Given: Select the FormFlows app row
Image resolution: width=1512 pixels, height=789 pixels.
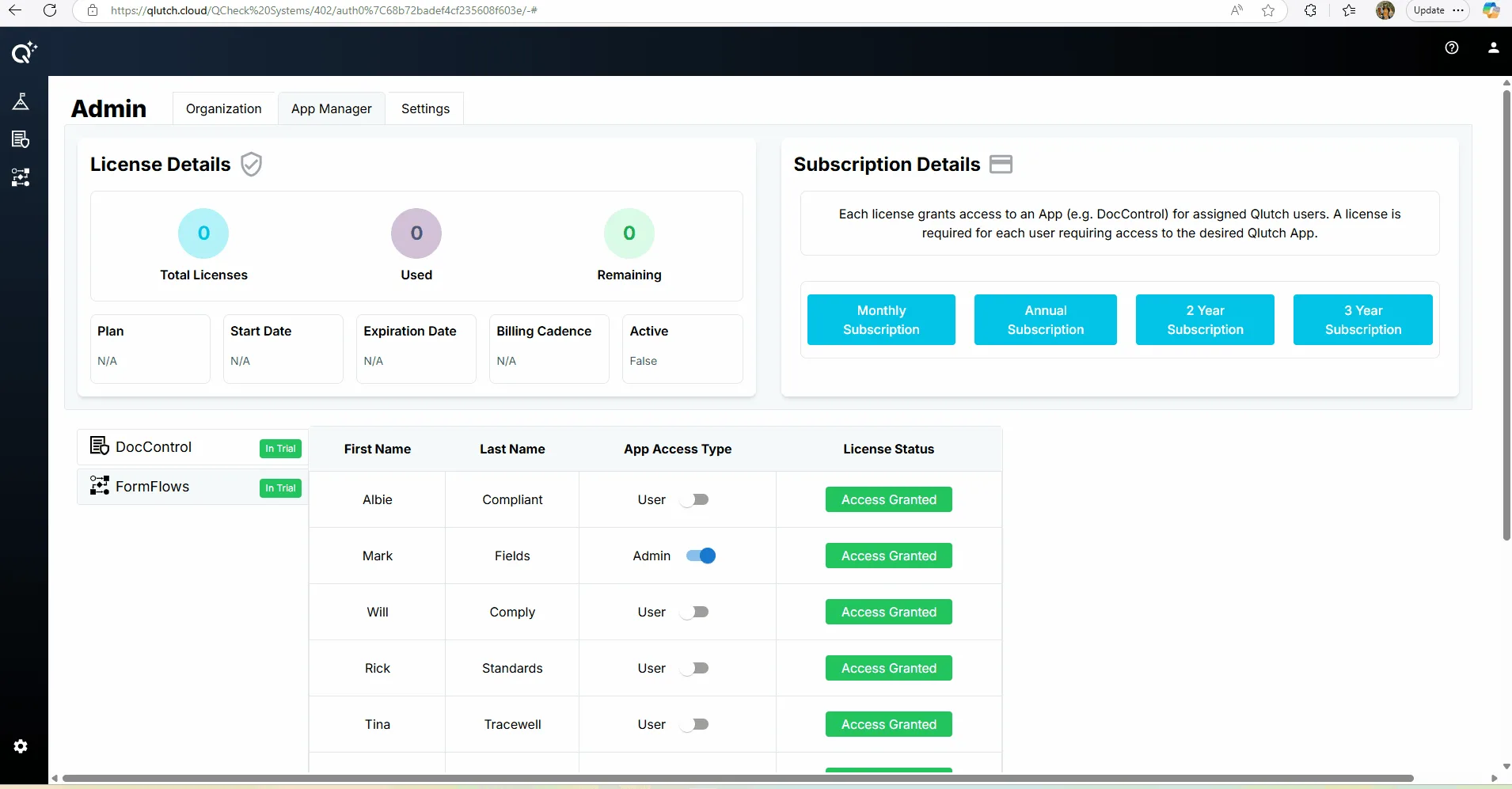Looking at the screenshot, I should coord(192,487).
